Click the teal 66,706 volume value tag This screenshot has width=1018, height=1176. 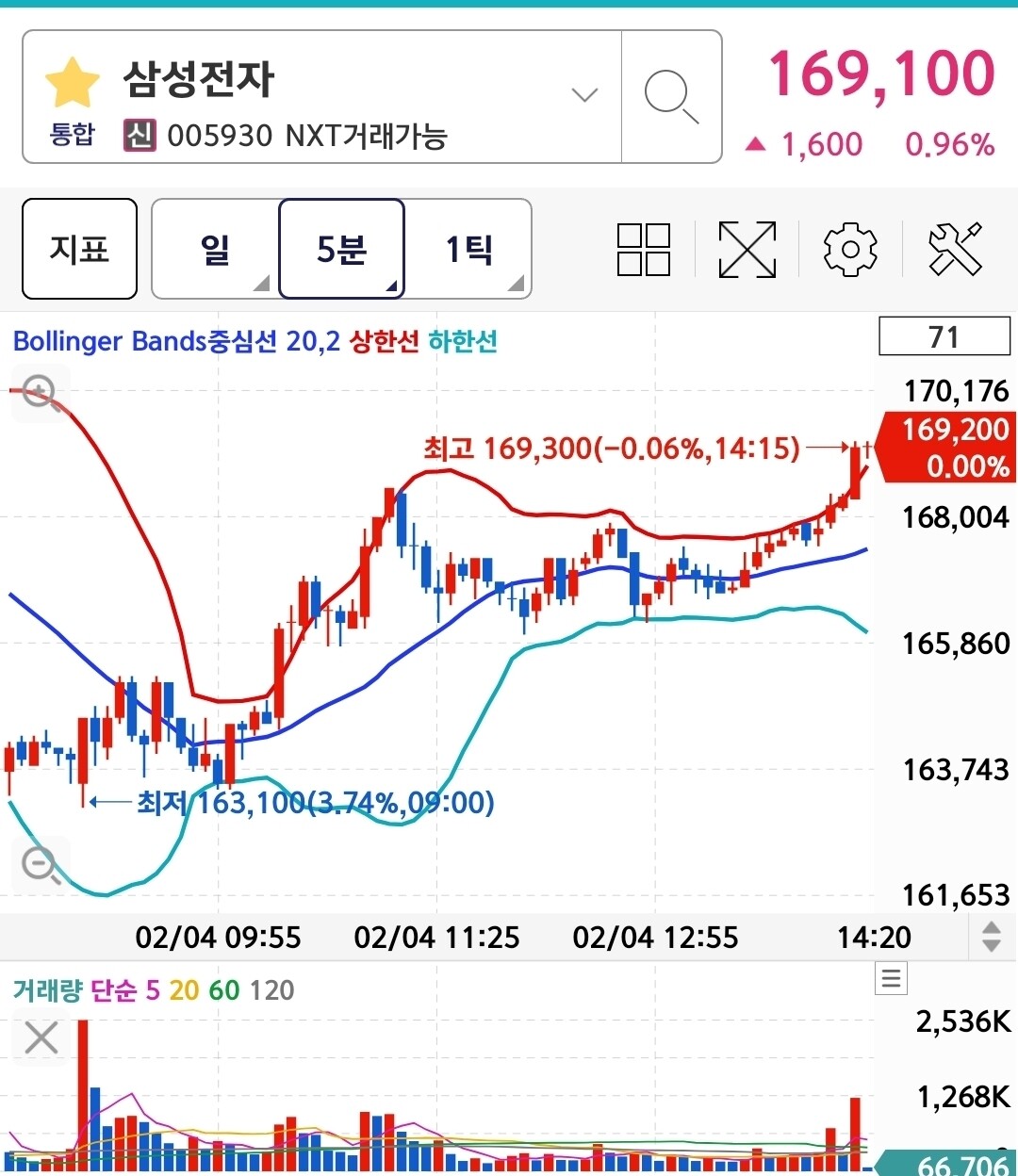pos(947,1164)
